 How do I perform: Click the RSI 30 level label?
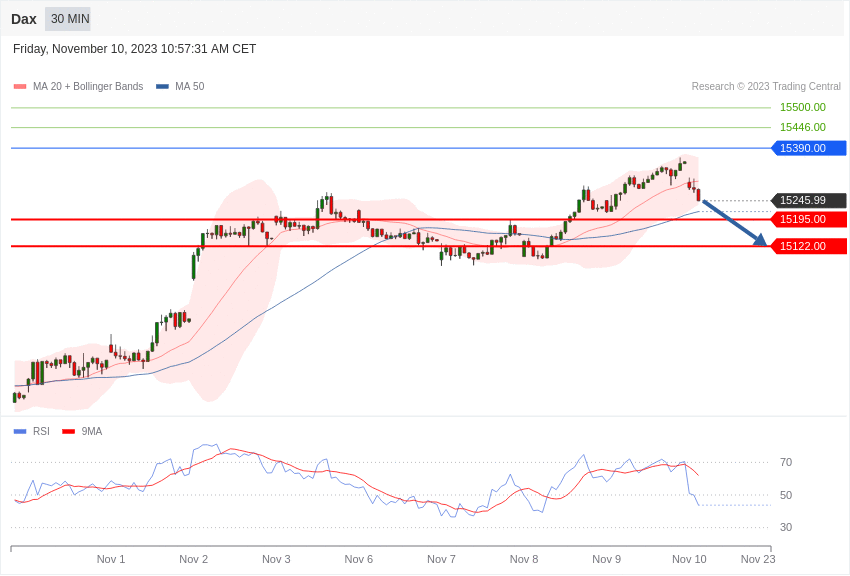click(x=786, y=527)
